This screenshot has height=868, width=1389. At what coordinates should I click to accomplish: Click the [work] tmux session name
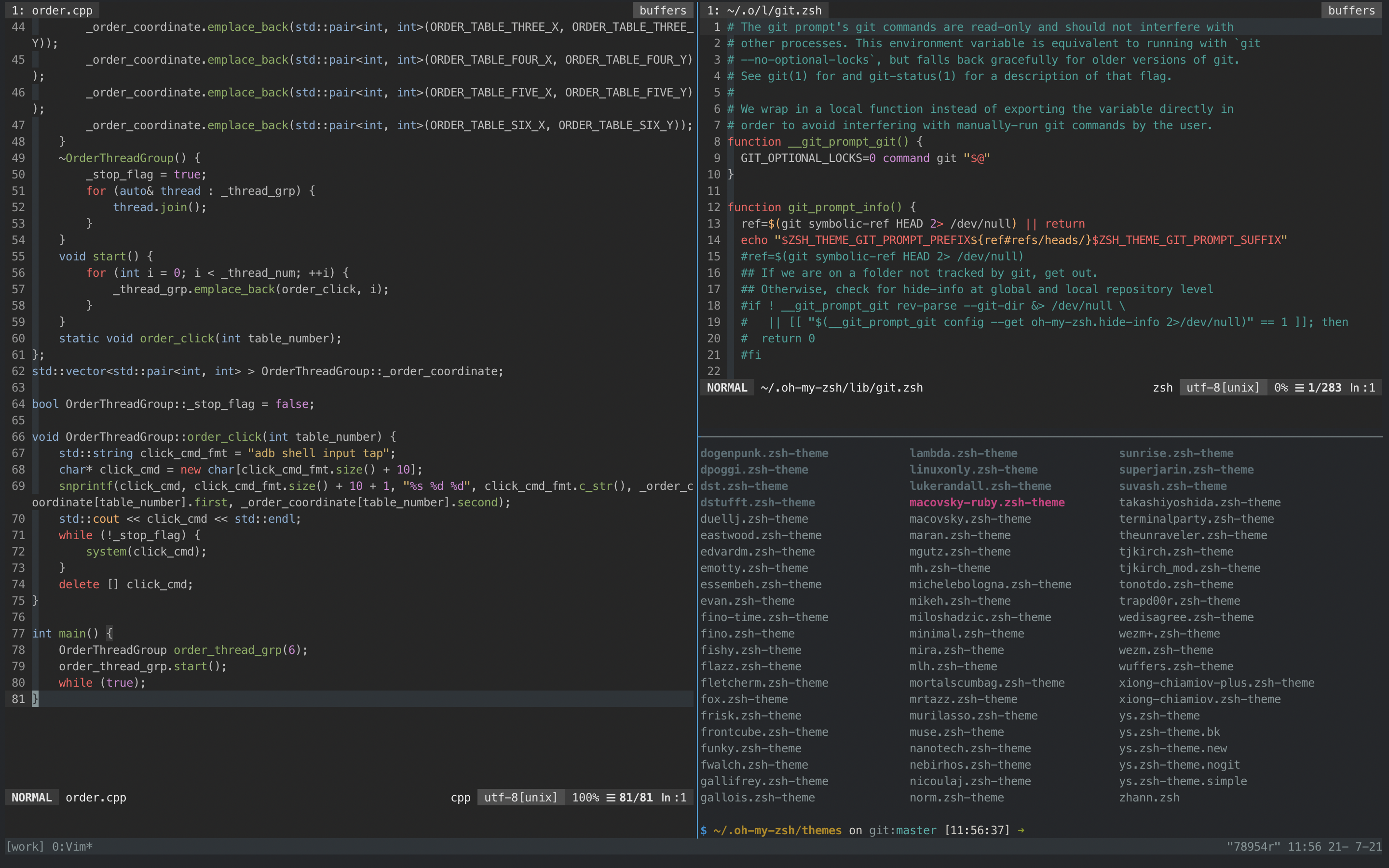coord(25,847)
